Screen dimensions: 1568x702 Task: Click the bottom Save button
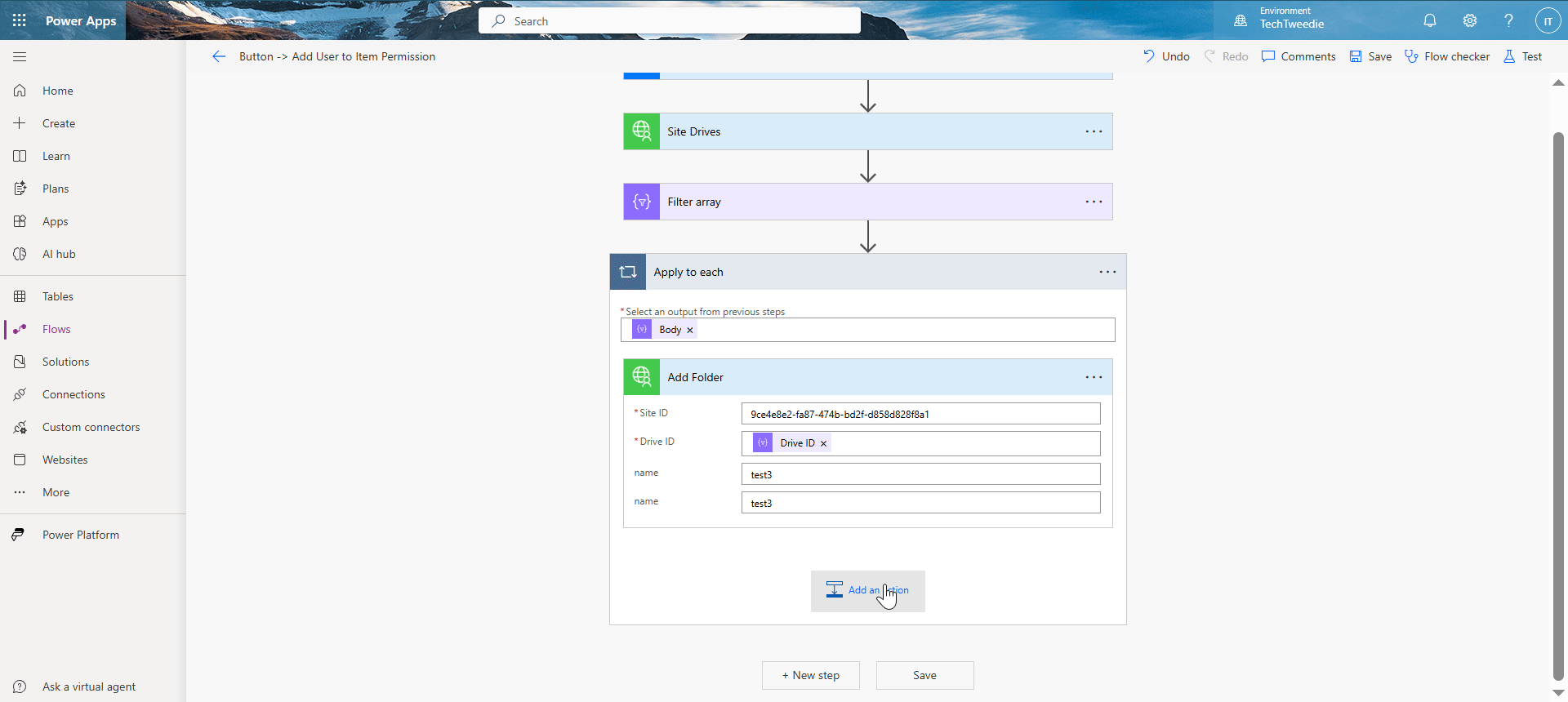pyautogui.click(x=924, y=675)
